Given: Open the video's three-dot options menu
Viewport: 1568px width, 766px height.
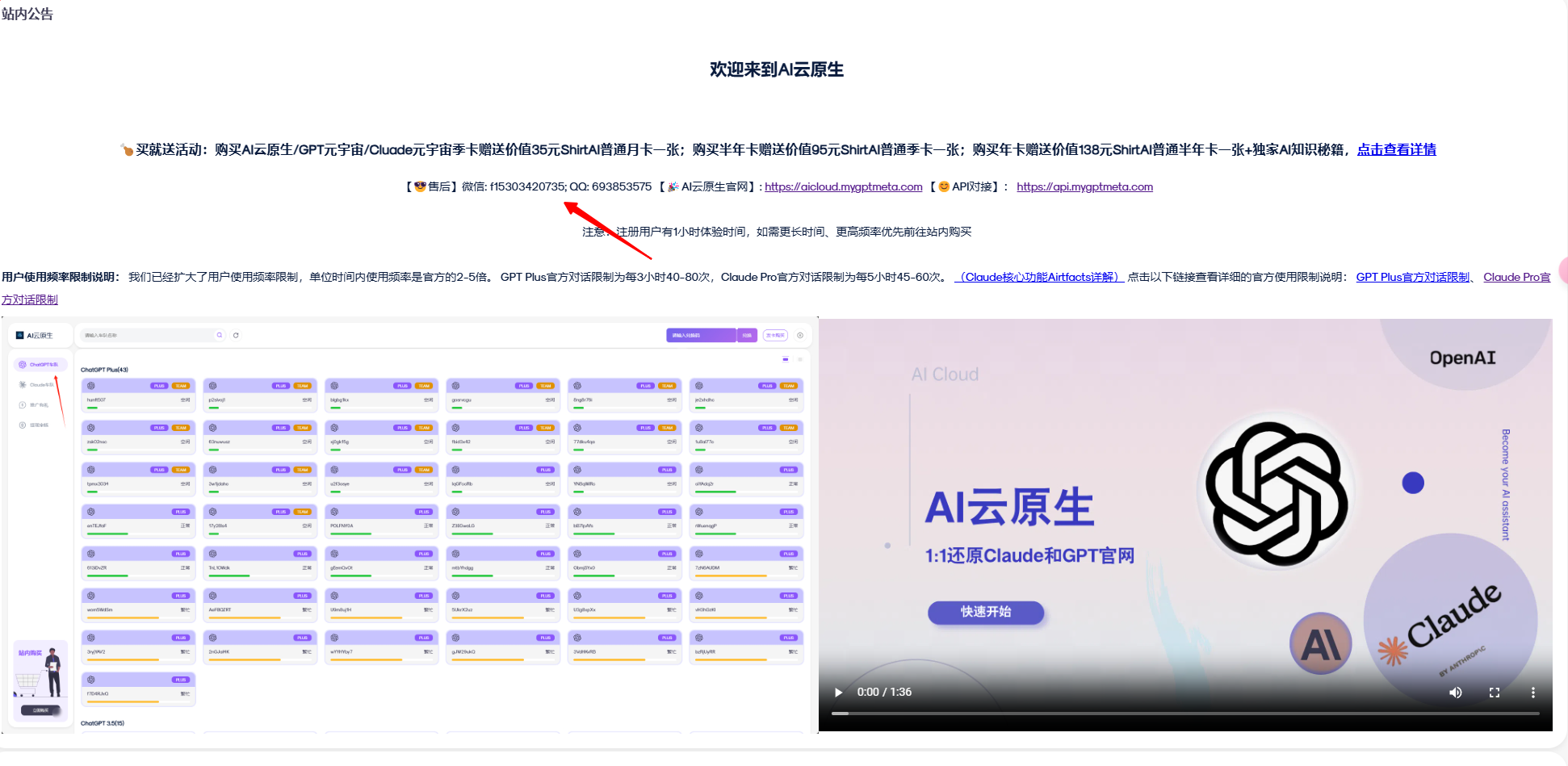Looking at the screenshot, I should 1532,693.
